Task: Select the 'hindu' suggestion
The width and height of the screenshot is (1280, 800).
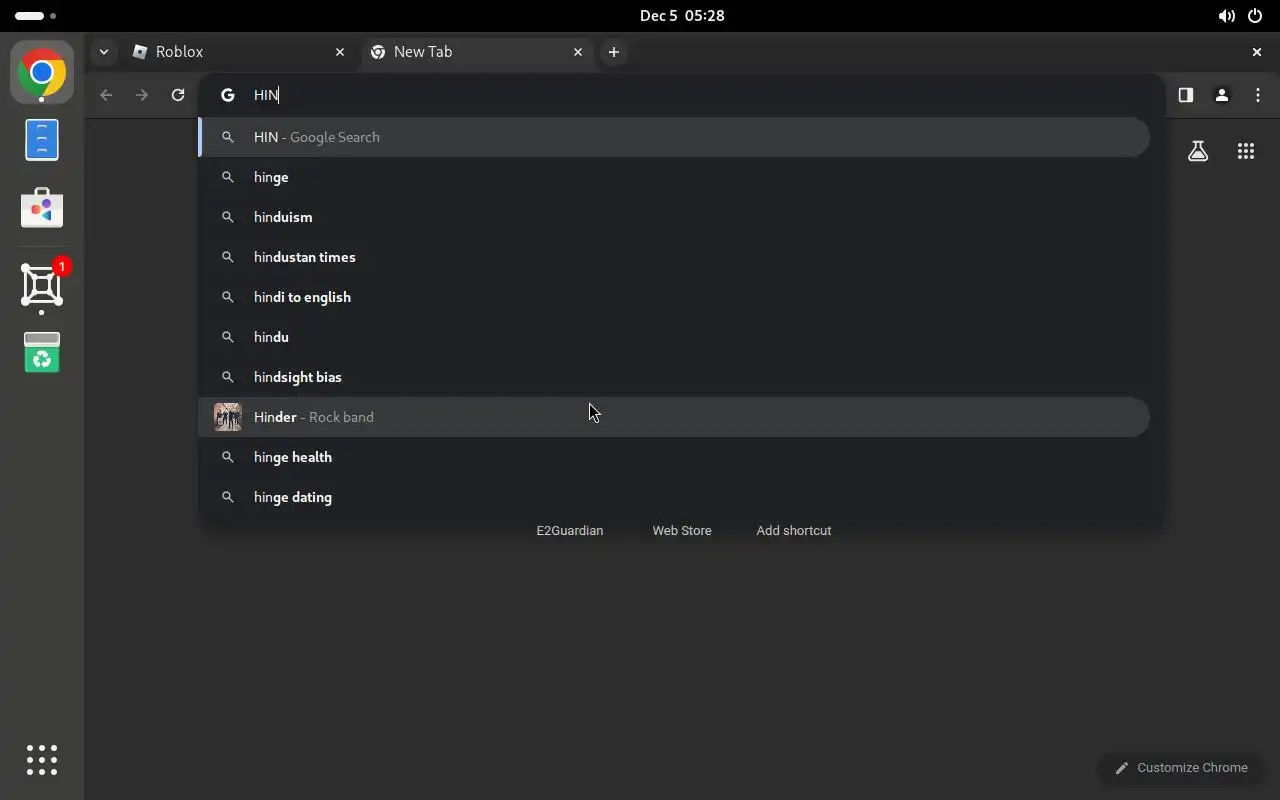Action: [674, 337]
